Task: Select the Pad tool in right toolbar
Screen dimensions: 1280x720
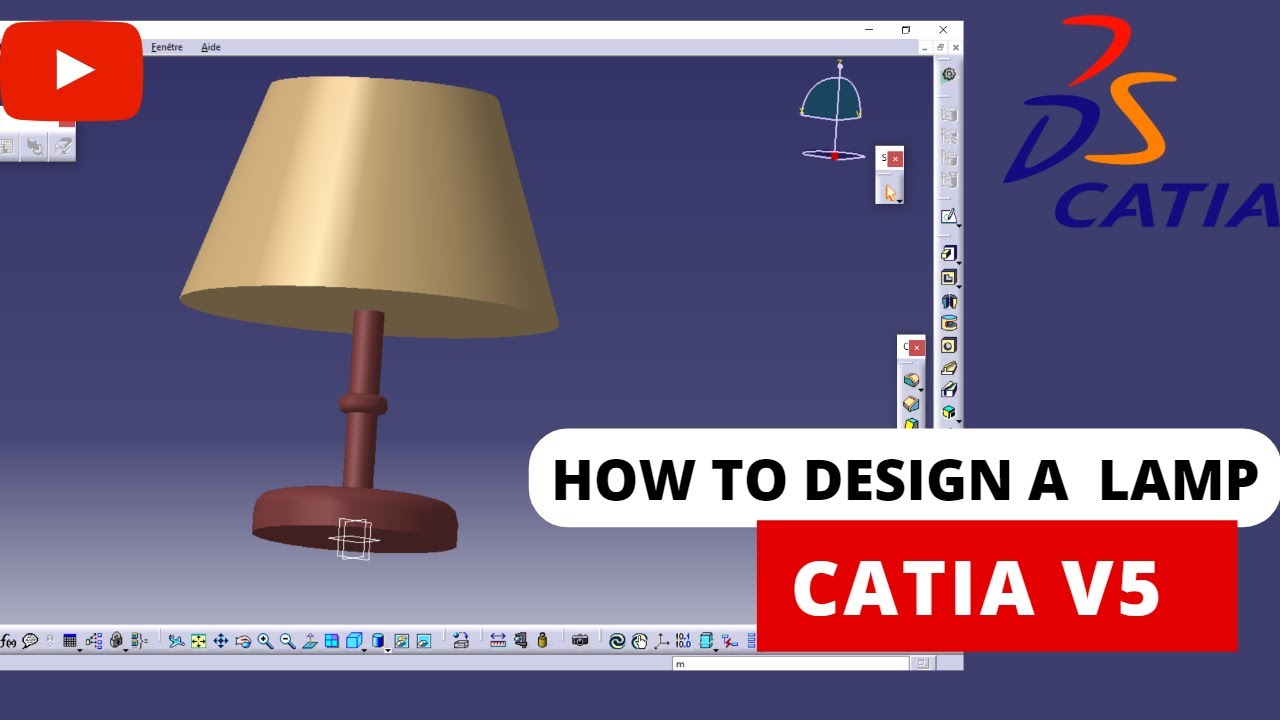Action: tap(949, 254)
